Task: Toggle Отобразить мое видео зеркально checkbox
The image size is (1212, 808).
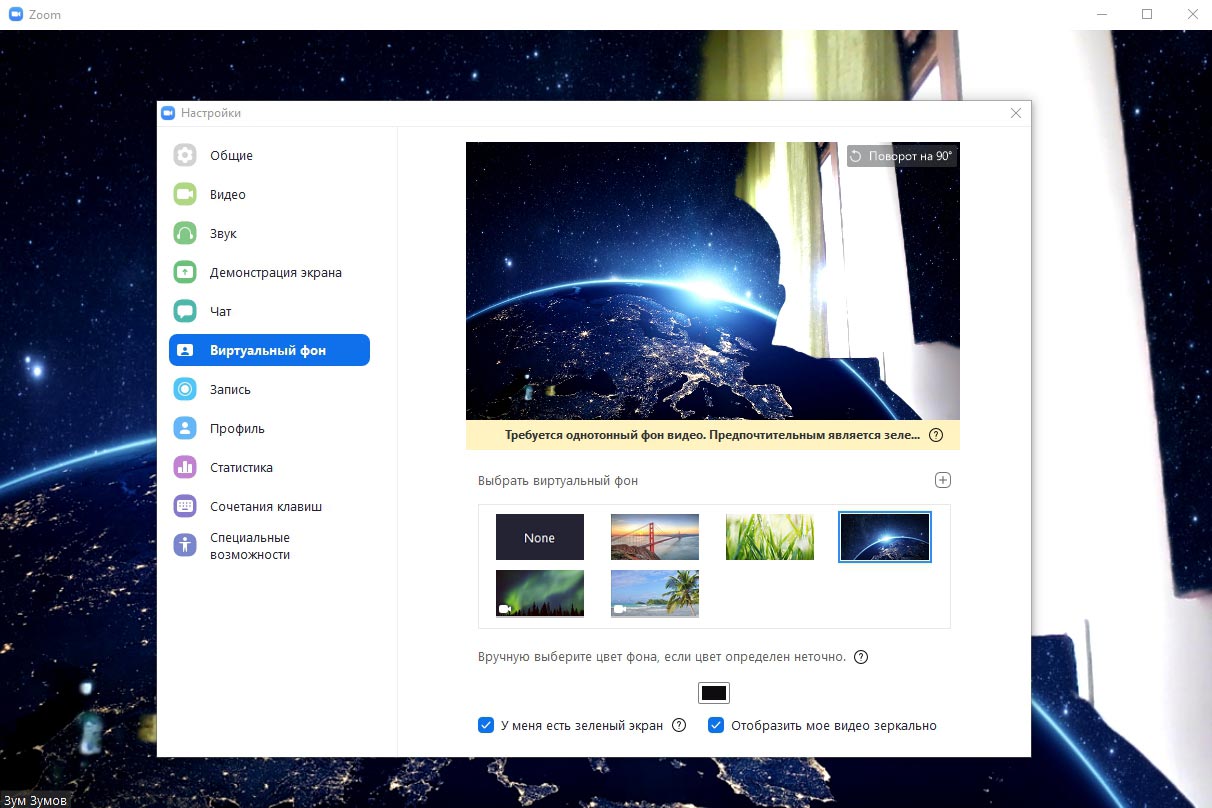Action: click(x=716, y=725)
